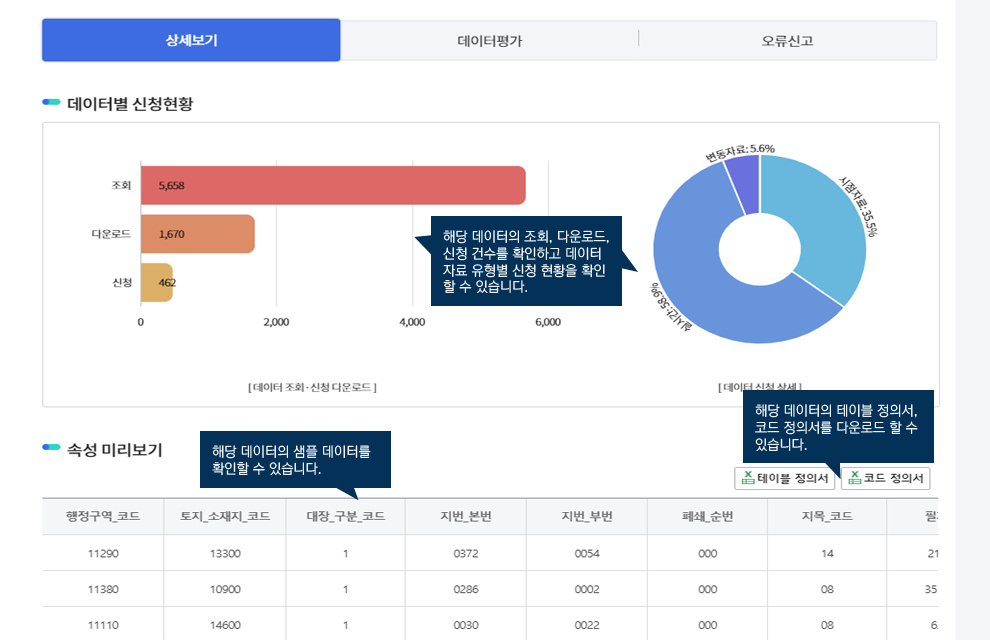Click the 행정구역_코드 column header

pyautogui.click(x=103, y=516)
